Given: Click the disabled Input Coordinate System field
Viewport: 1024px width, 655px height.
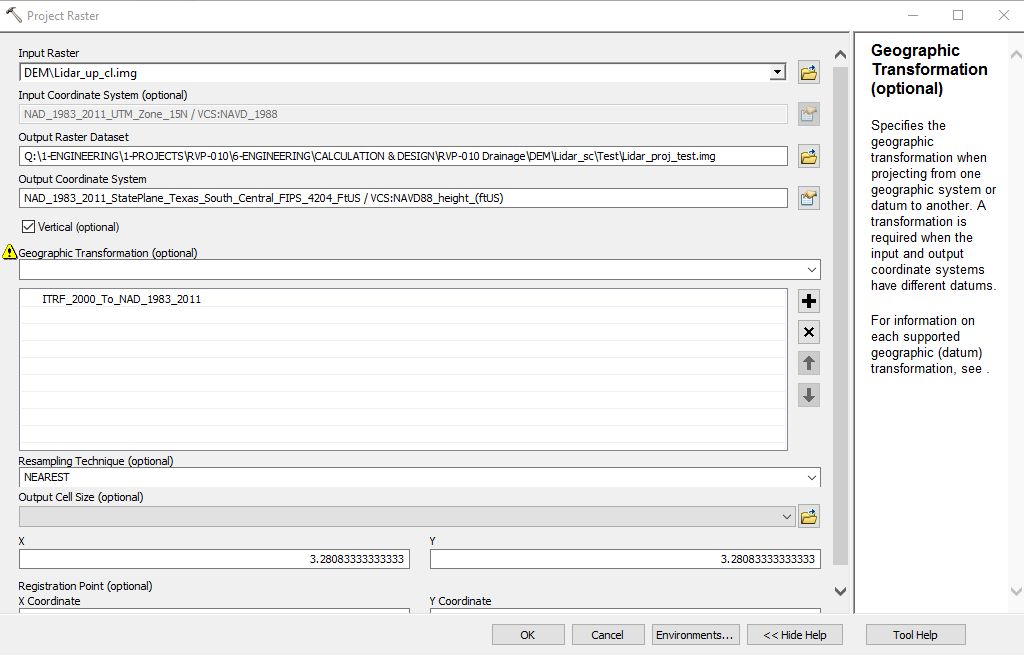Looking at the screenshot, I should click(x=403, y=114).
